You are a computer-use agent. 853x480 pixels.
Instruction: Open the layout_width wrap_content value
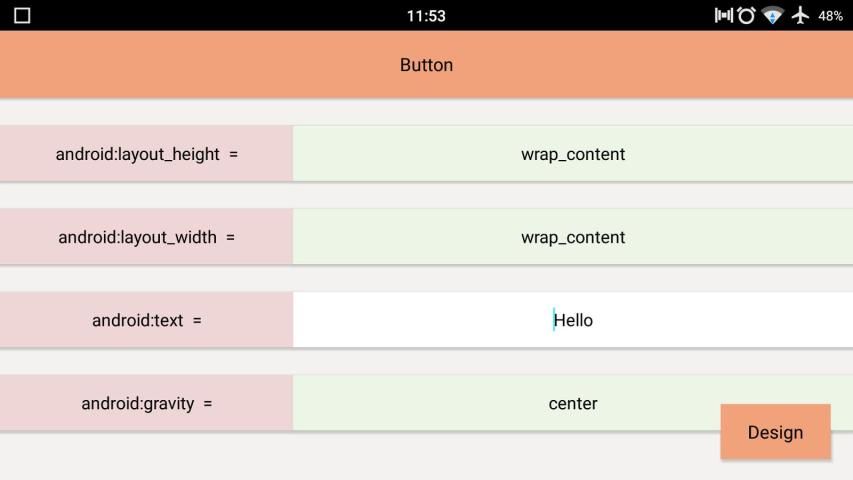[572, 237]
